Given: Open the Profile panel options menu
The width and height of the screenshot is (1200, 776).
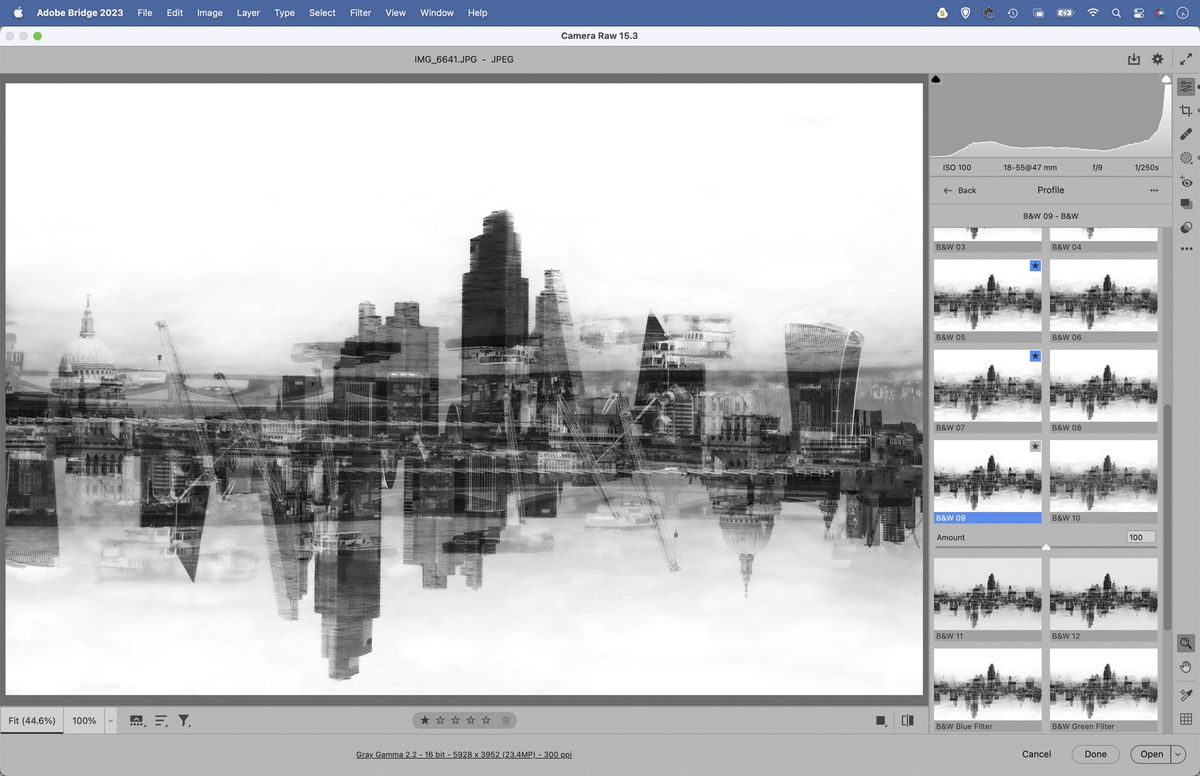Looking at the screenshot, I should [x=1152, y=190].
